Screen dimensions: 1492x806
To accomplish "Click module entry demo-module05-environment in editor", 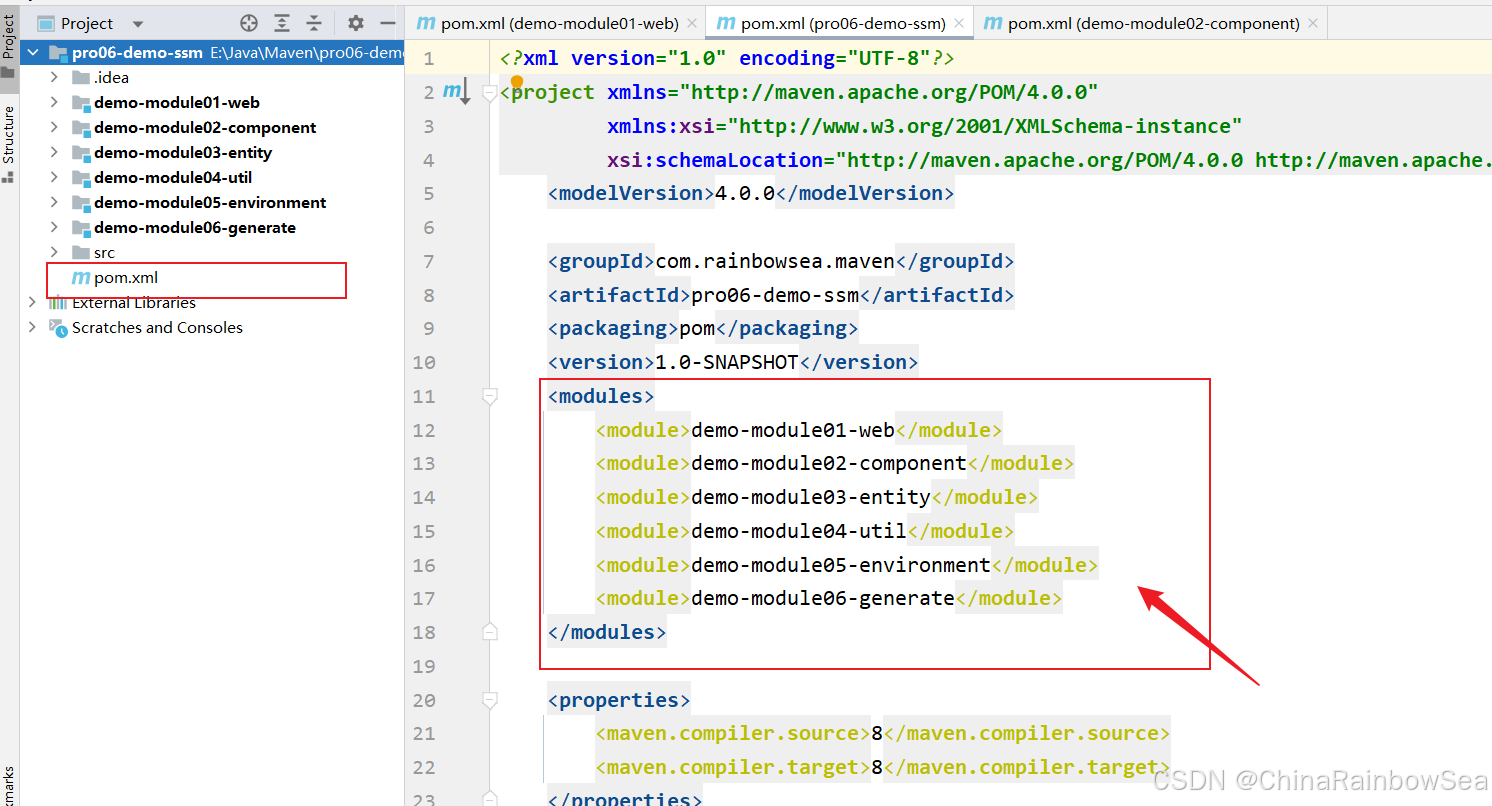I will point(841,565).
